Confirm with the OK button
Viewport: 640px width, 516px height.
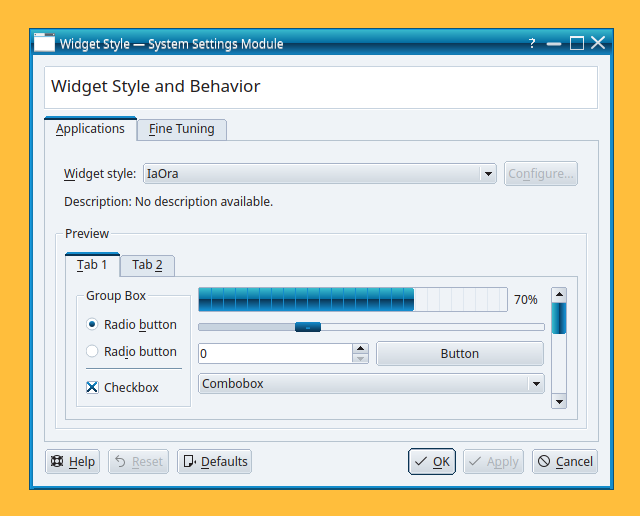(x=432, y=462)
